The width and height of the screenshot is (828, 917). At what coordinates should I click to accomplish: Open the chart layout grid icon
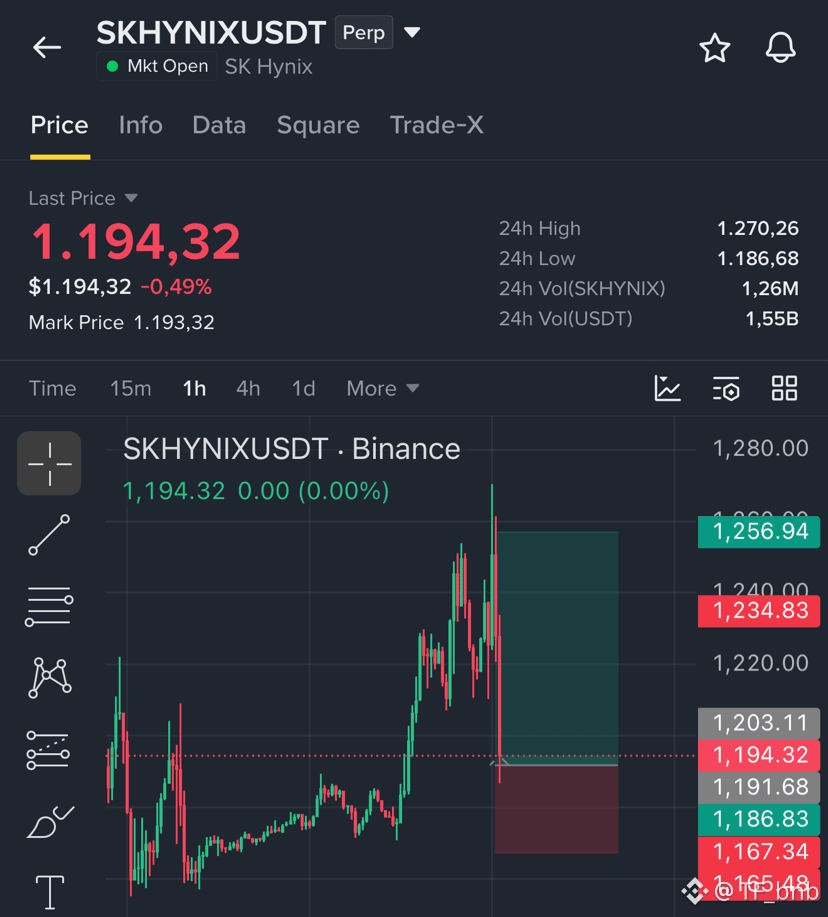784,388
